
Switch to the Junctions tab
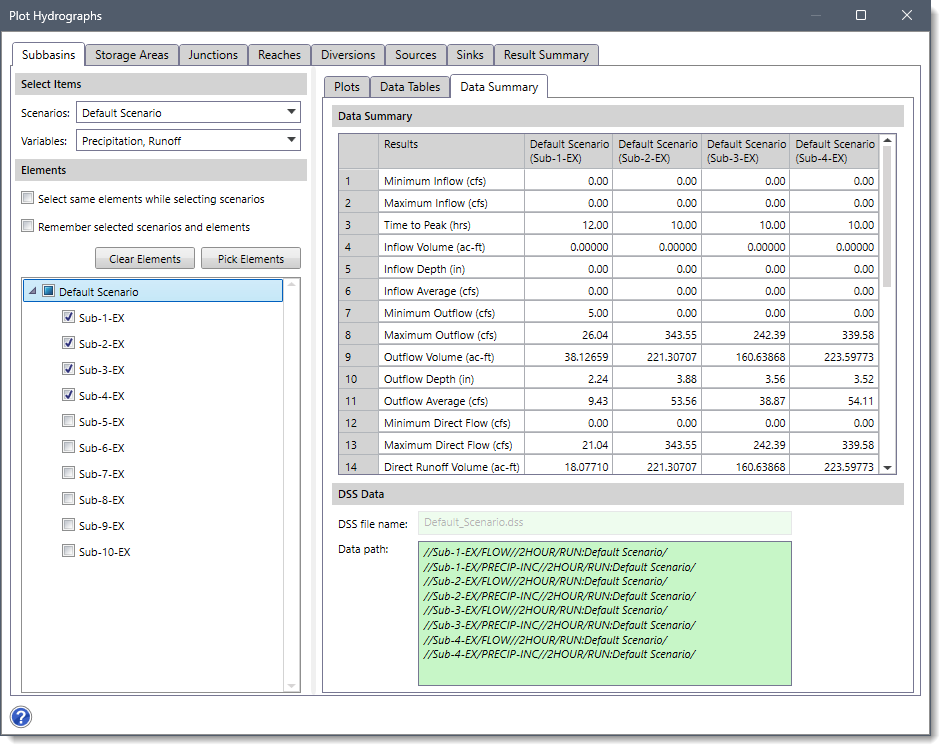pyautogui.click(x=213, y=55)
